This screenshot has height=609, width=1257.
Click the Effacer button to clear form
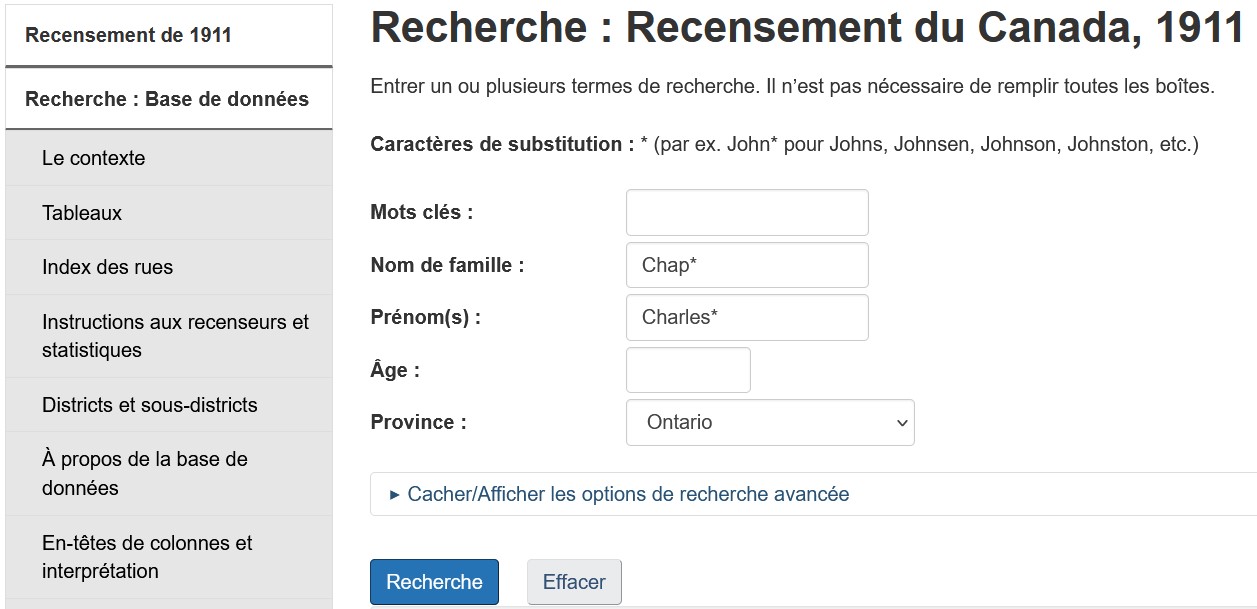(574, 582)
